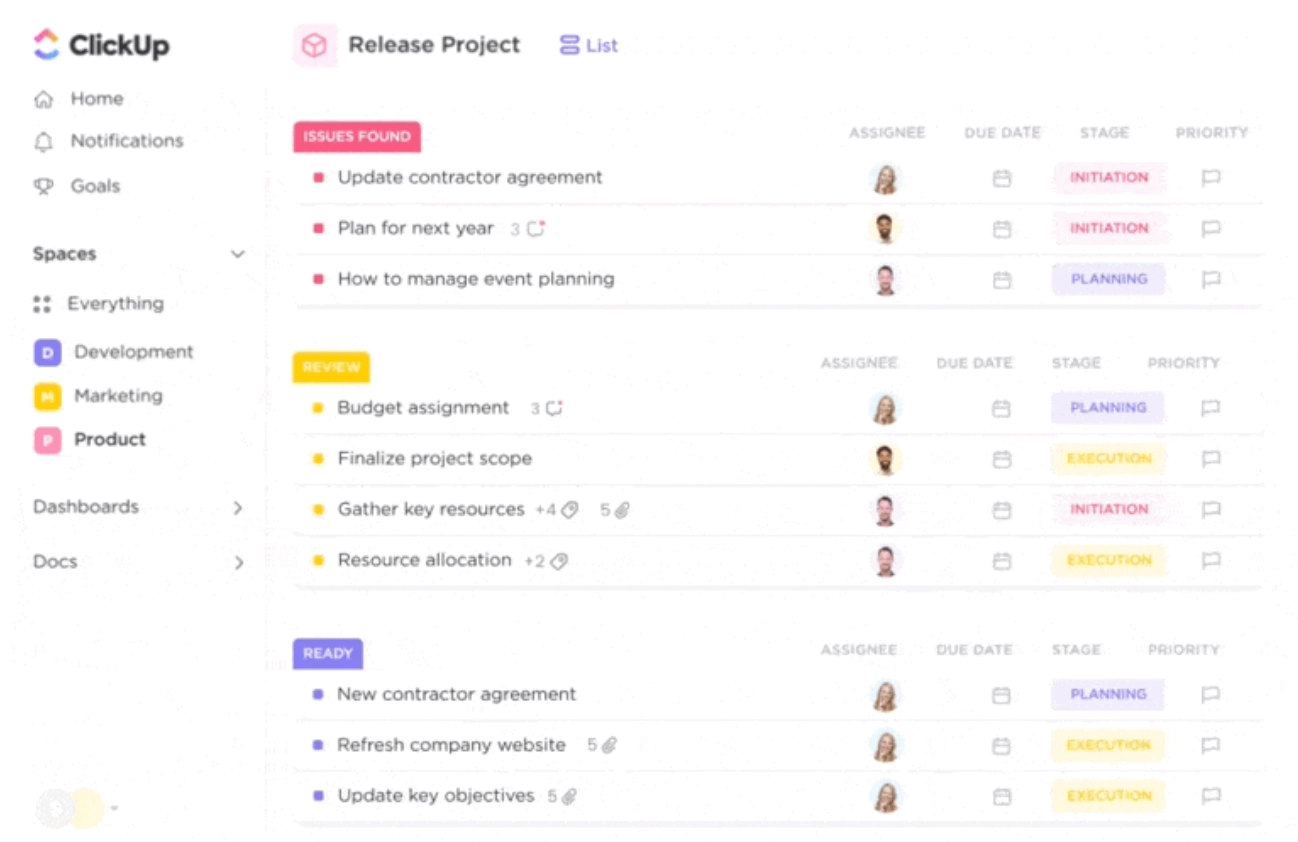Click the Goals trophy icon
The height and width of the screenshot is (842, 1298).
click(x=43, y=186)
